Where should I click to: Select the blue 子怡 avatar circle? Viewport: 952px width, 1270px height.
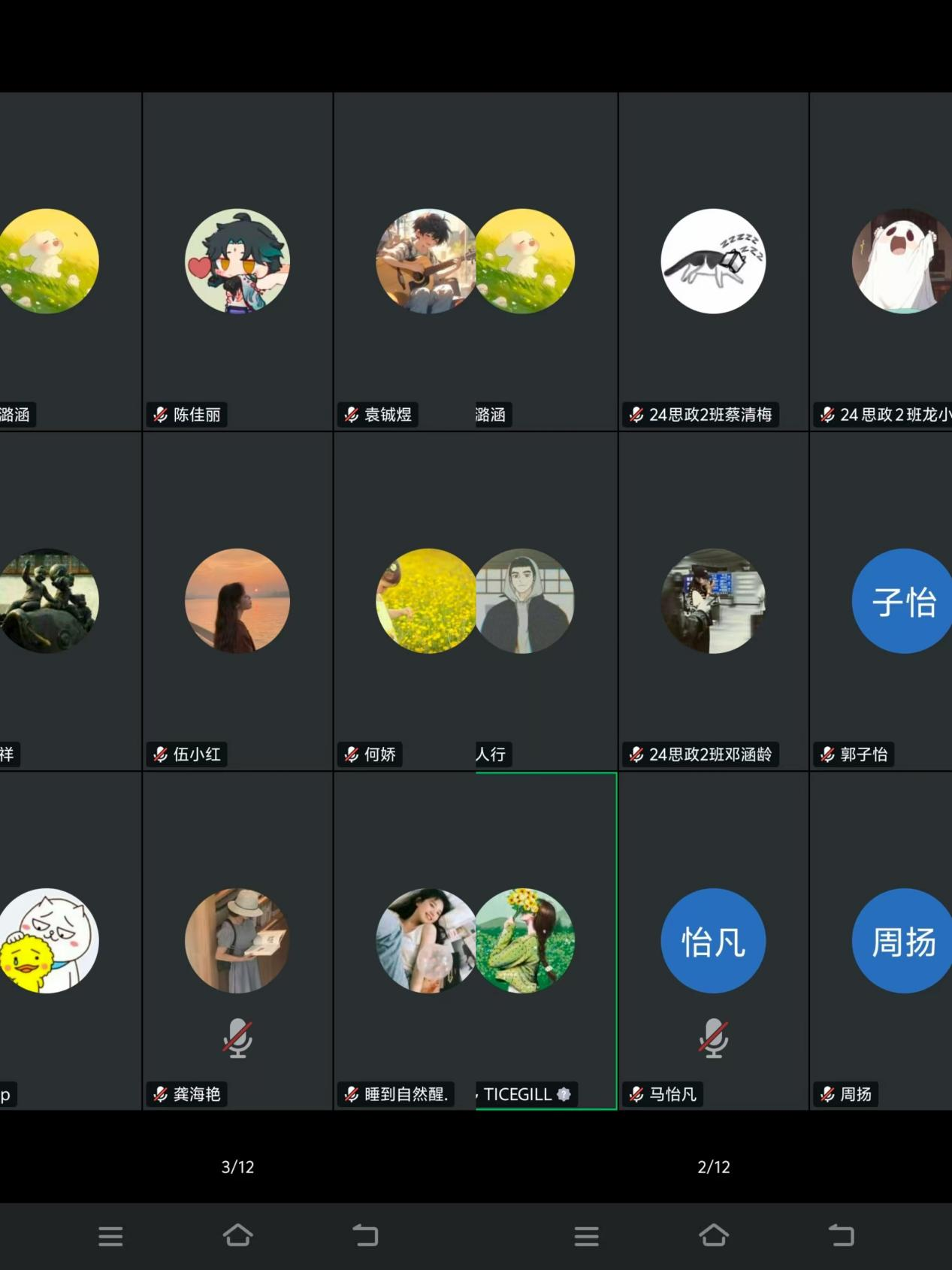(902, 600)
